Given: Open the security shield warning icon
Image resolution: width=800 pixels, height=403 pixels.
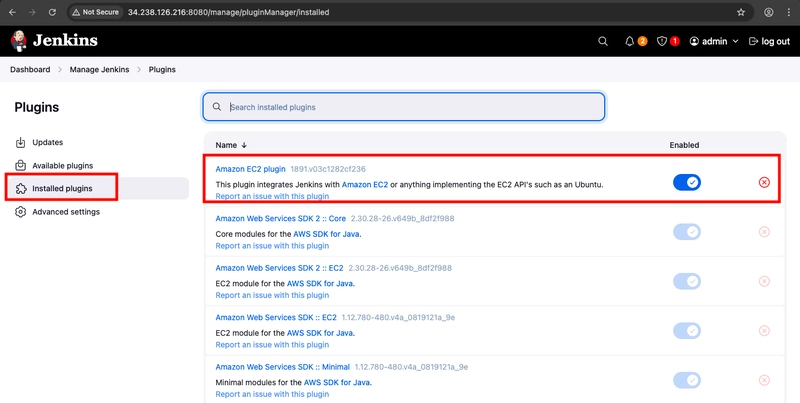Looking at the screenshot, I should [x=662, y=41].
